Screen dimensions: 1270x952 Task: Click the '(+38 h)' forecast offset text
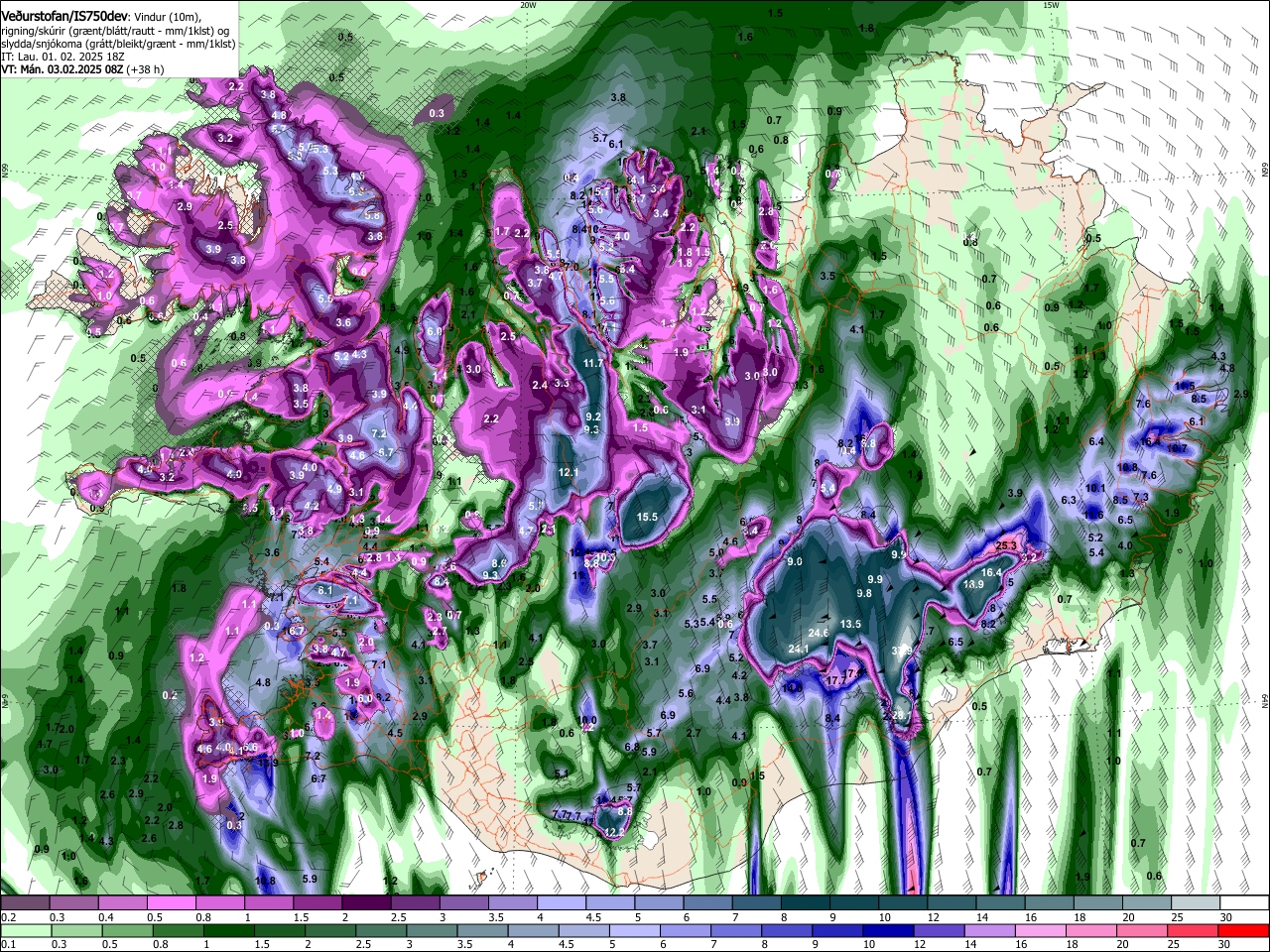tap(144, 69)
